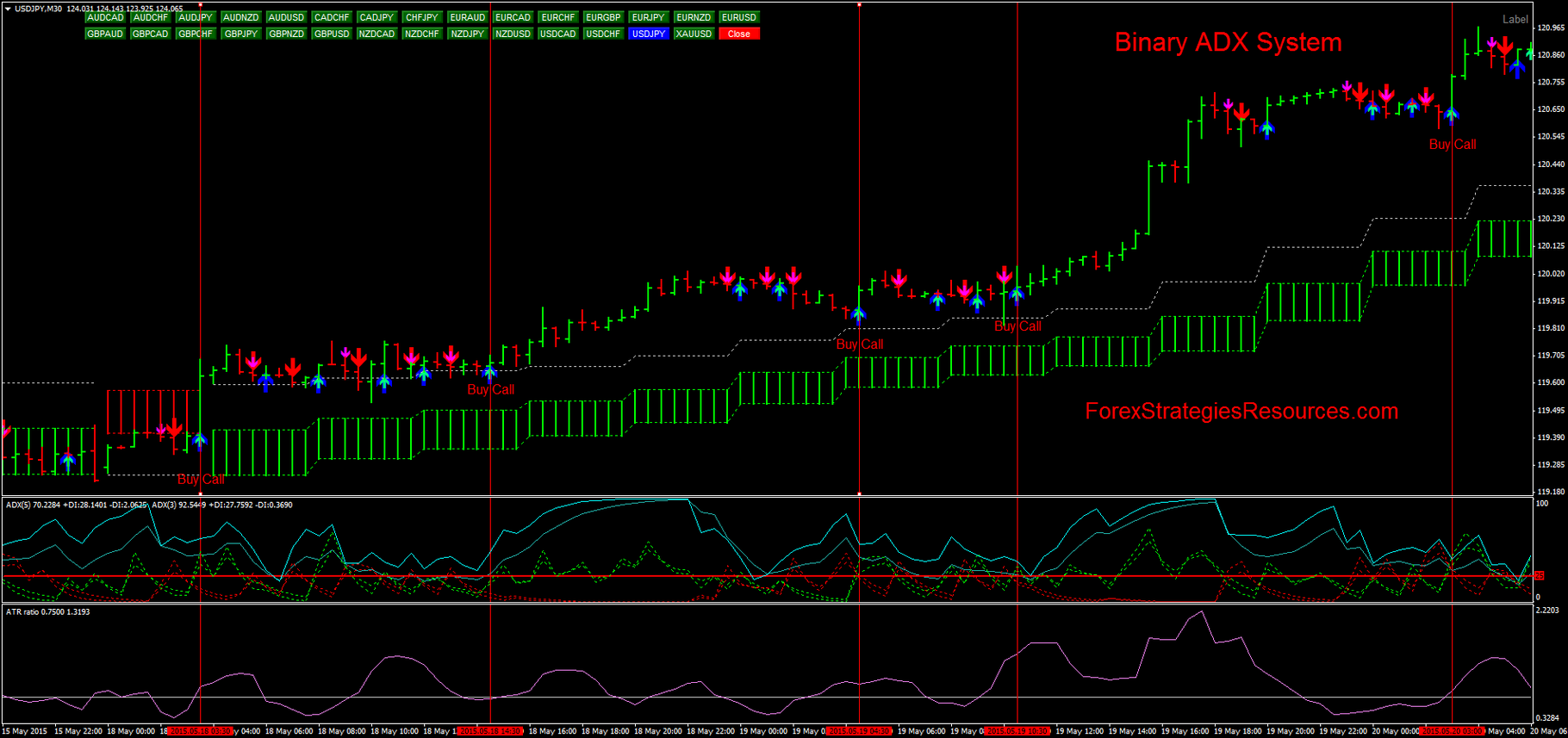This screenshot has height=738, width=1568.
Task: Click the 120.965 price axis value
Action: pos(1551,28)
